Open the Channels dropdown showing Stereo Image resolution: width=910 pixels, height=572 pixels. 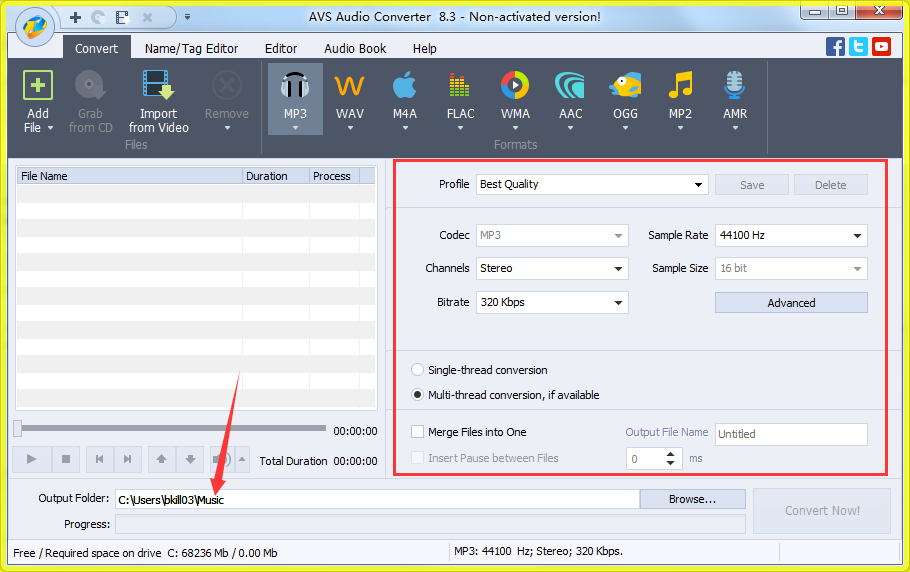[552, 269]
